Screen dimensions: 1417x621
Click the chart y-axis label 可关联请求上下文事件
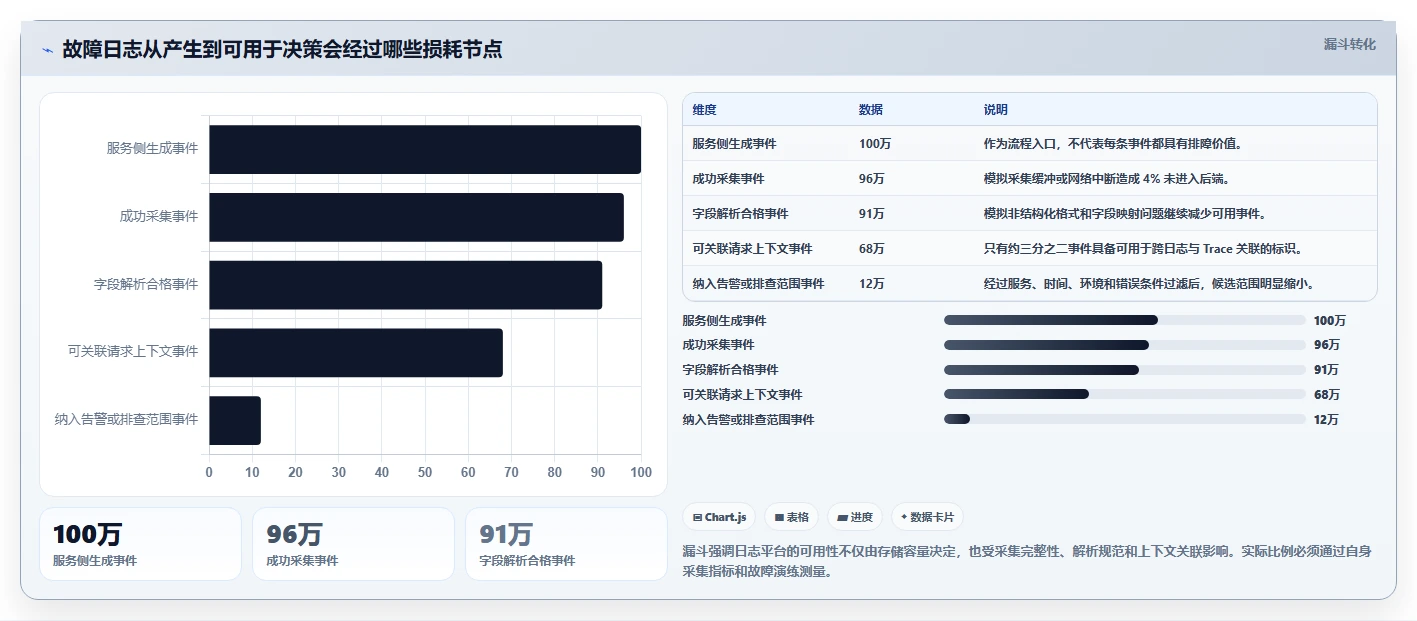point(133,352)
